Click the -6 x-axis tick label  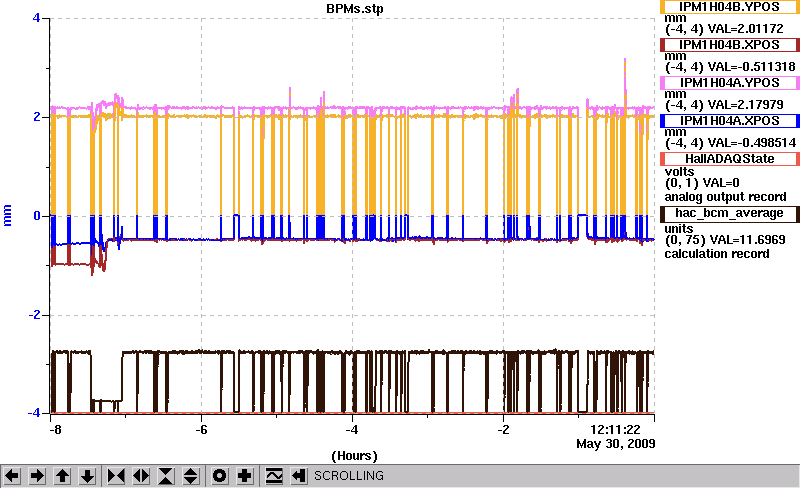tap(201, 430)
